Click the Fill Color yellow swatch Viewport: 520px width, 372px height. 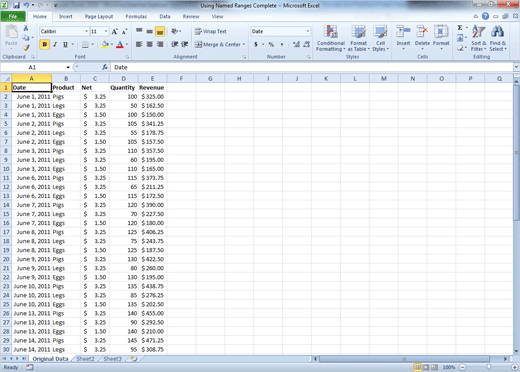click(105, 44)
